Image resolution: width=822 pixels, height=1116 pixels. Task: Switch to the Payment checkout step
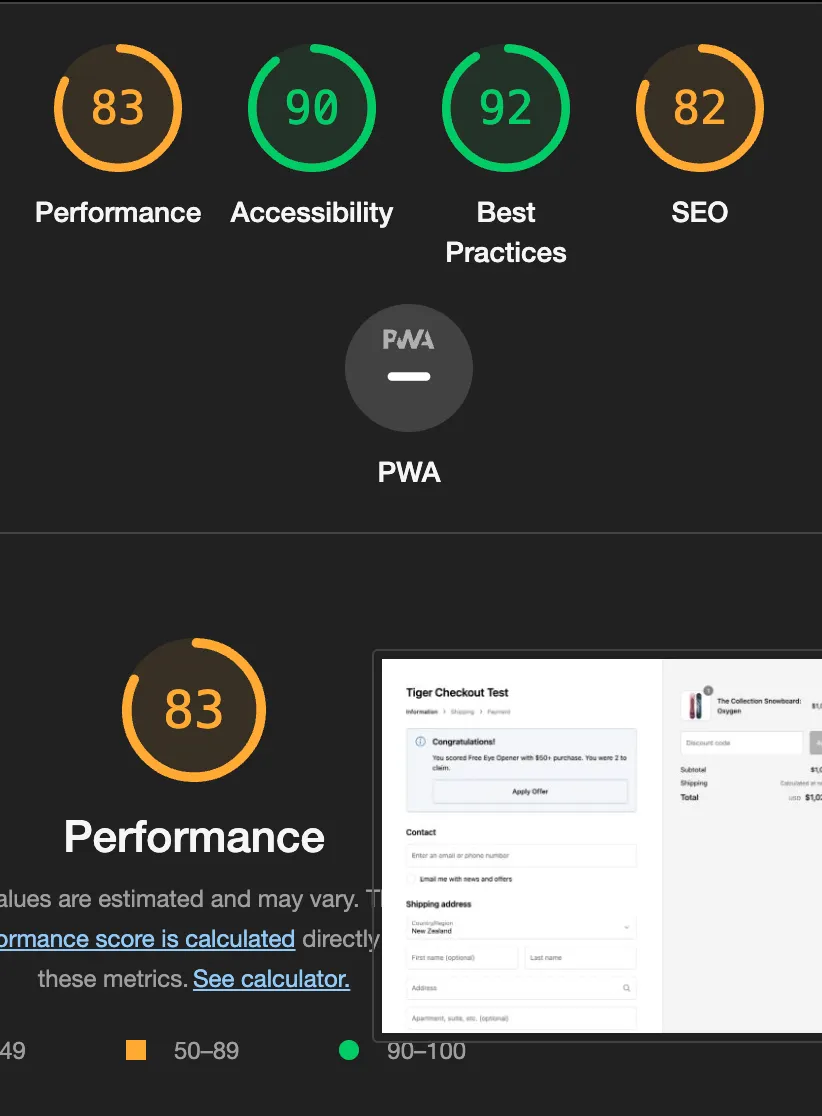499,712
